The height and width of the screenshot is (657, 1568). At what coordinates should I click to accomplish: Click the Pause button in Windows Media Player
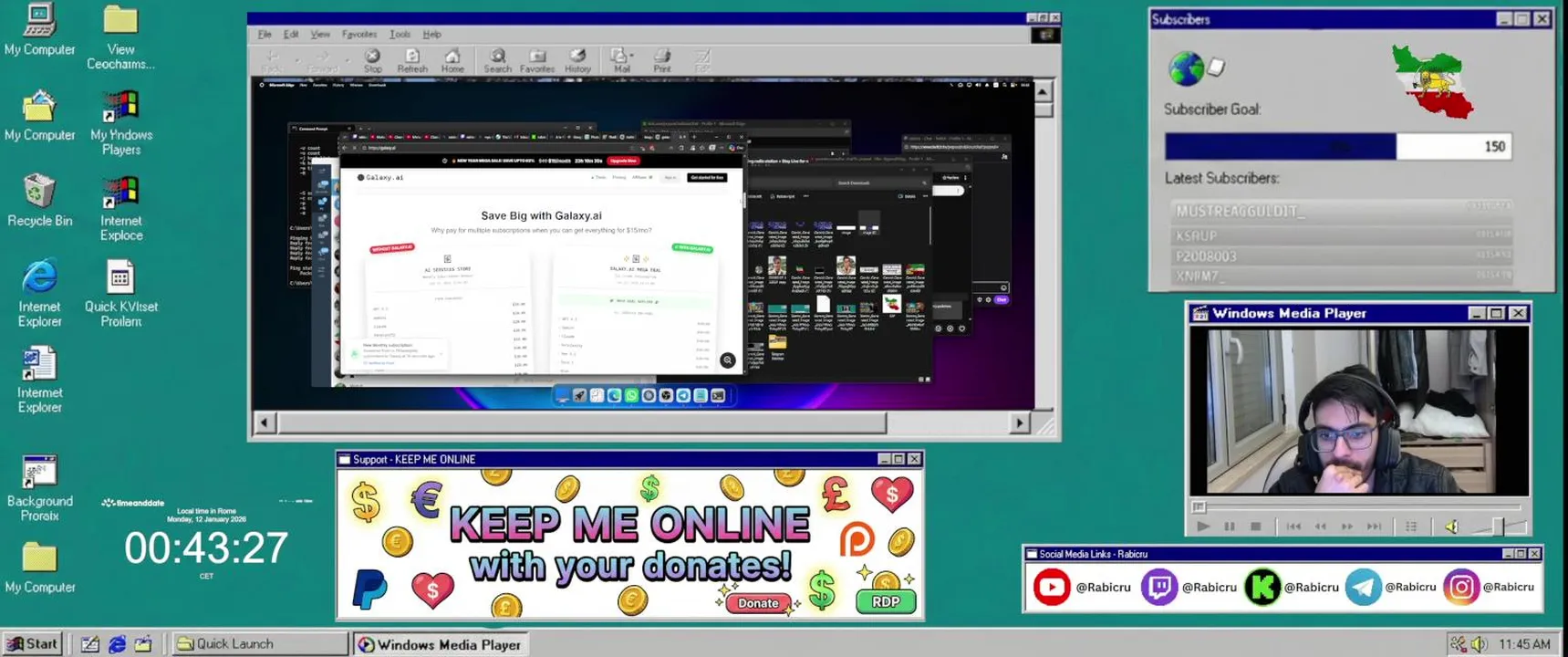coord(1230,527)
